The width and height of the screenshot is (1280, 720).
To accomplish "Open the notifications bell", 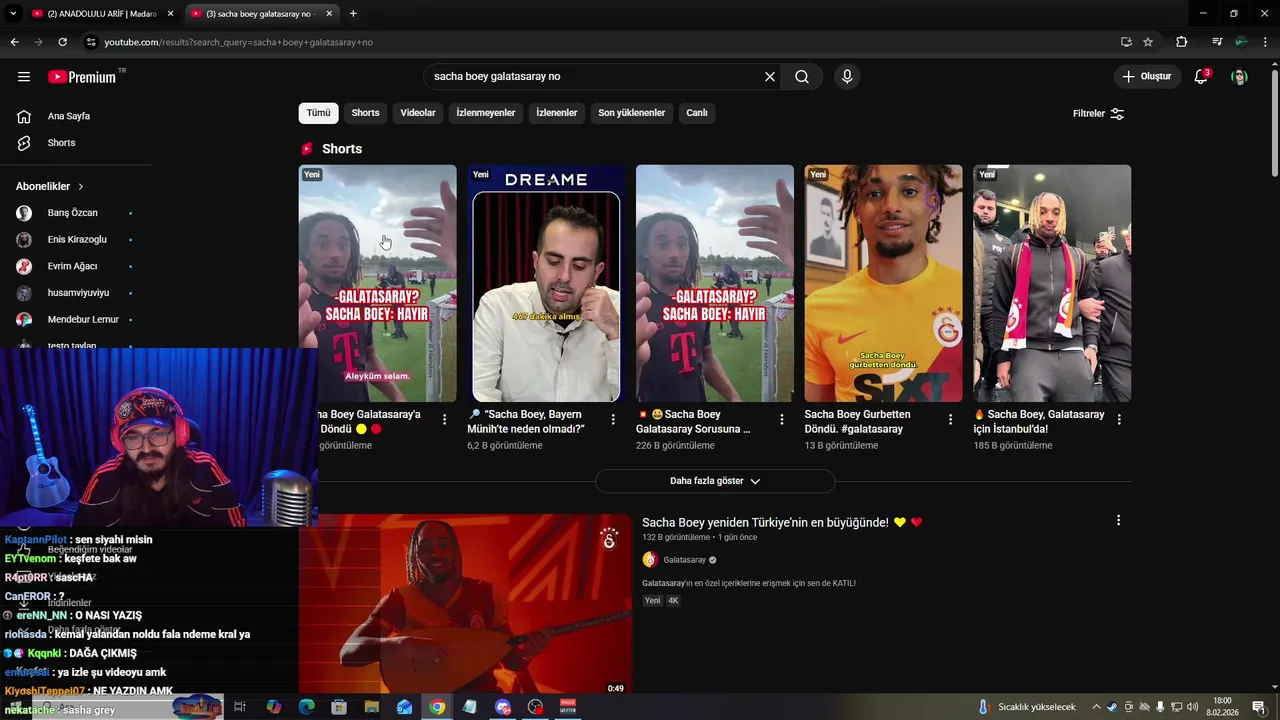I will pyautogui.click(x=1201, y=77).
